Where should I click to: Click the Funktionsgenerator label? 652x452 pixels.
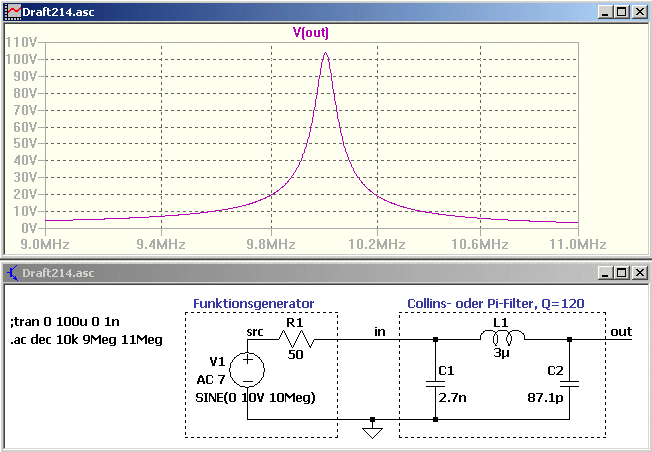(254, 304)
